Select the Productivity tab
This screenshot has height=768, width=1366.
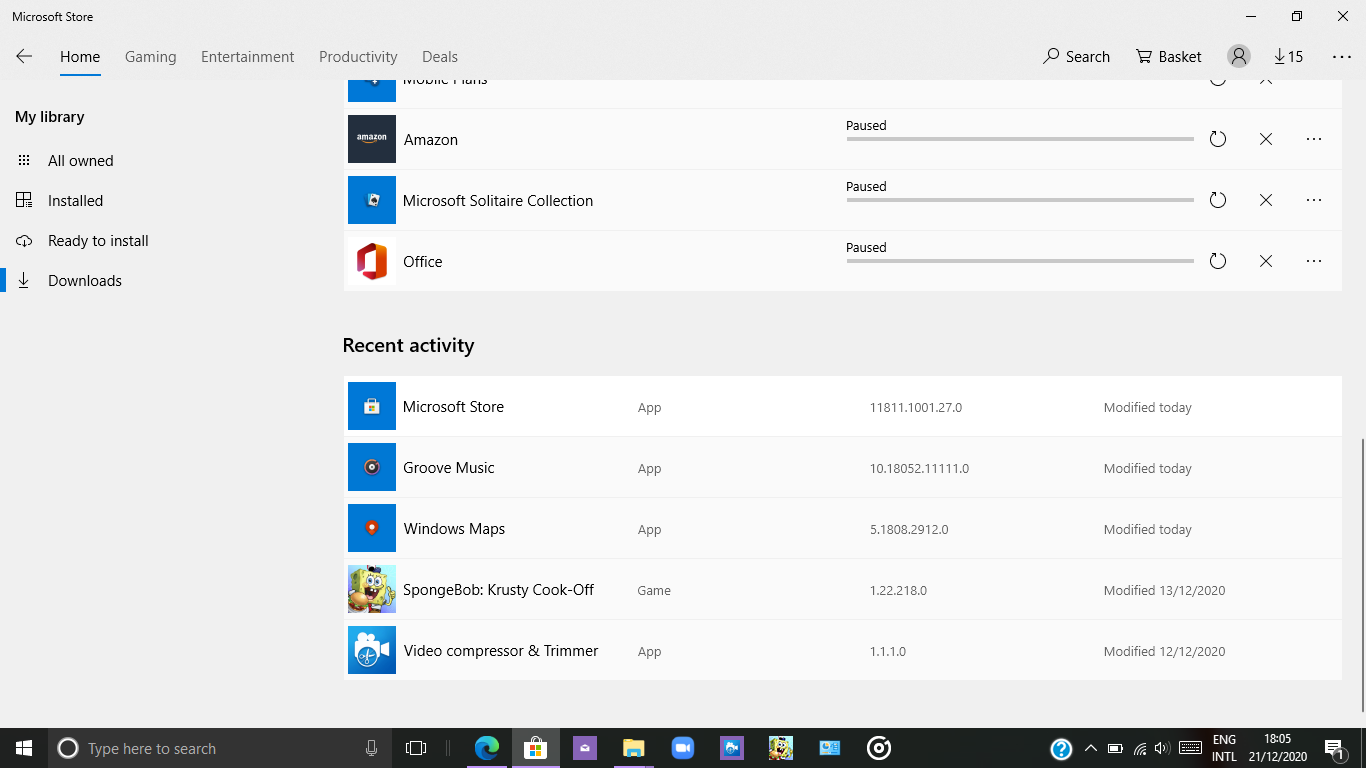pos(358,57)
